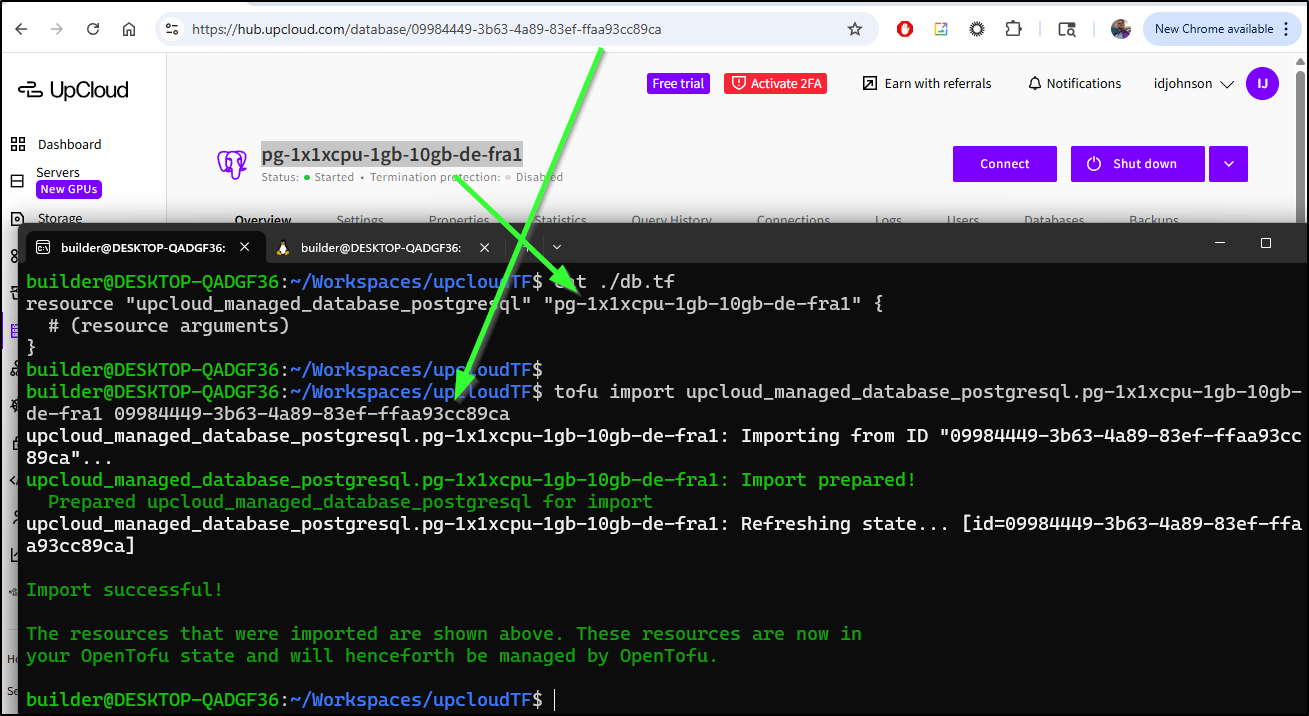1309x716 pixels.
Task: Click the Dashboard grid icon in sidebar
Action: (x=18, y=144)
